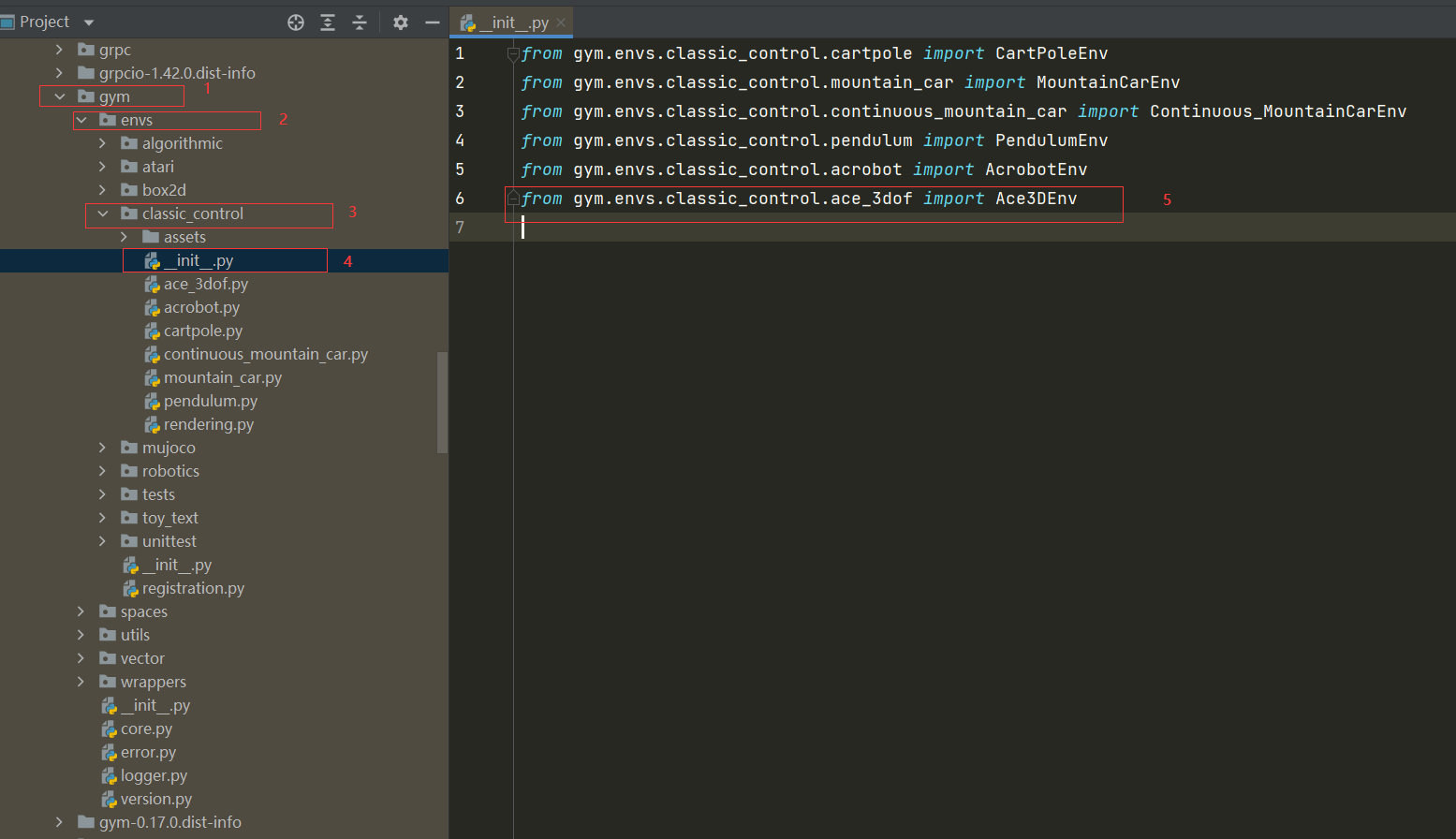Select core.py file icon
This screenshot has height=839, width=1456.
pyautogui.click(x=109, y=729)
